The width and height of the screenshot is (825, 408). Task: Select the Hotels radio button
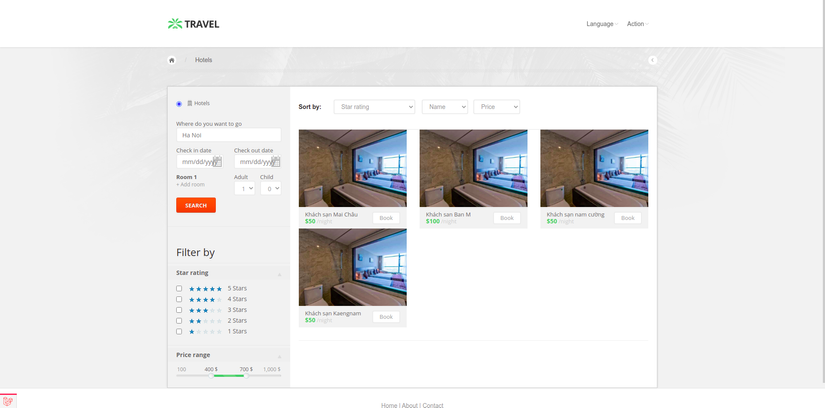point(179,104)
